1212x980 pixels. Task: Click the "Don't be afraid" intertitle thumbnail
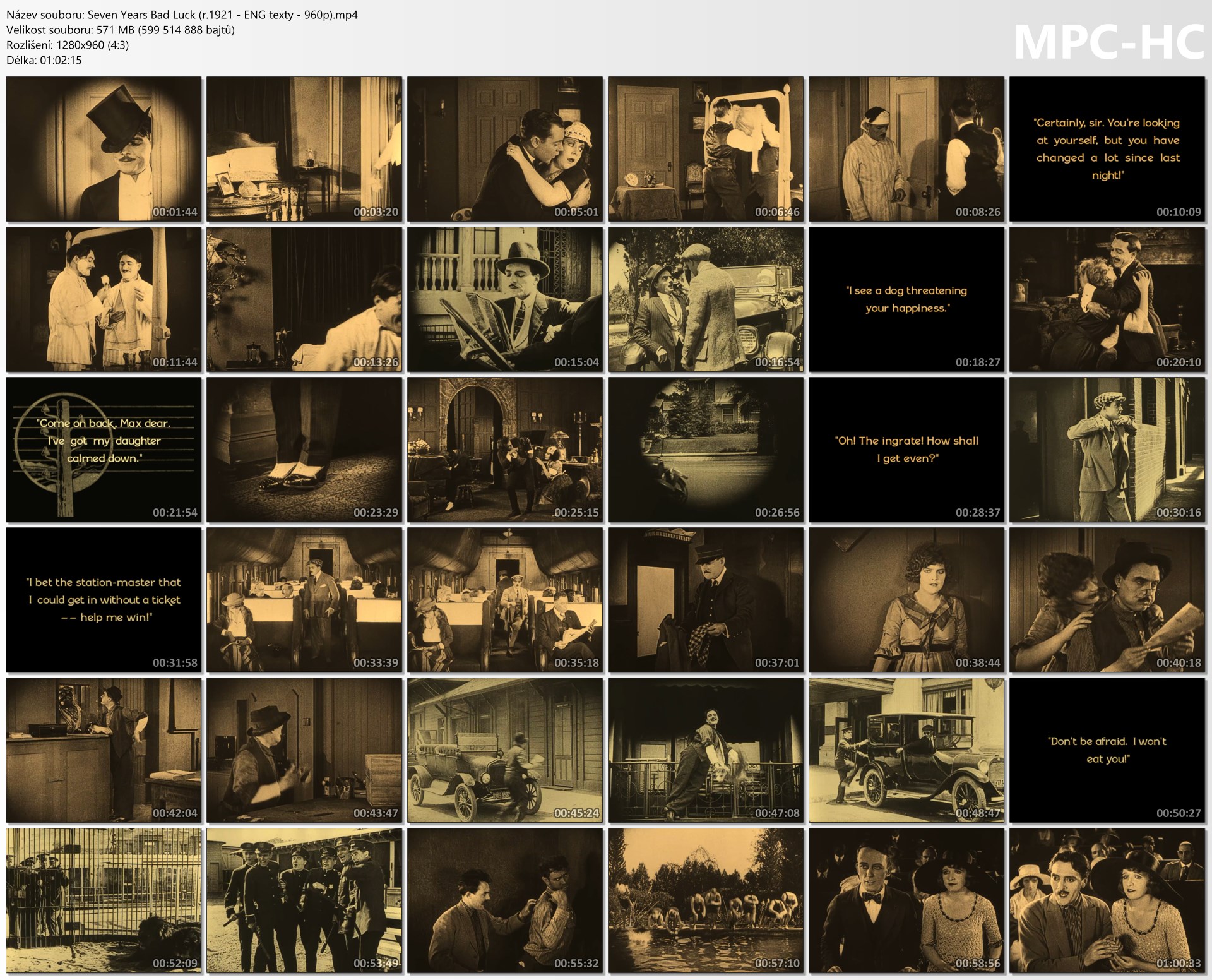point(1107,750)
